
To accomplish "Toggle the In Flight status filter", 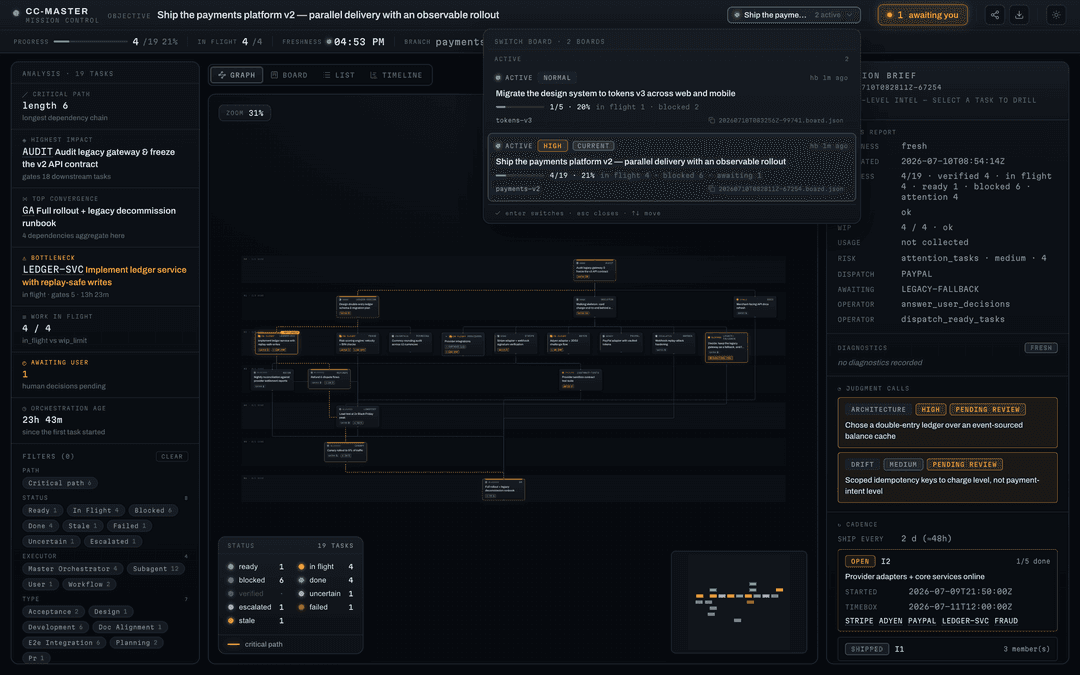I will point(96,510).
